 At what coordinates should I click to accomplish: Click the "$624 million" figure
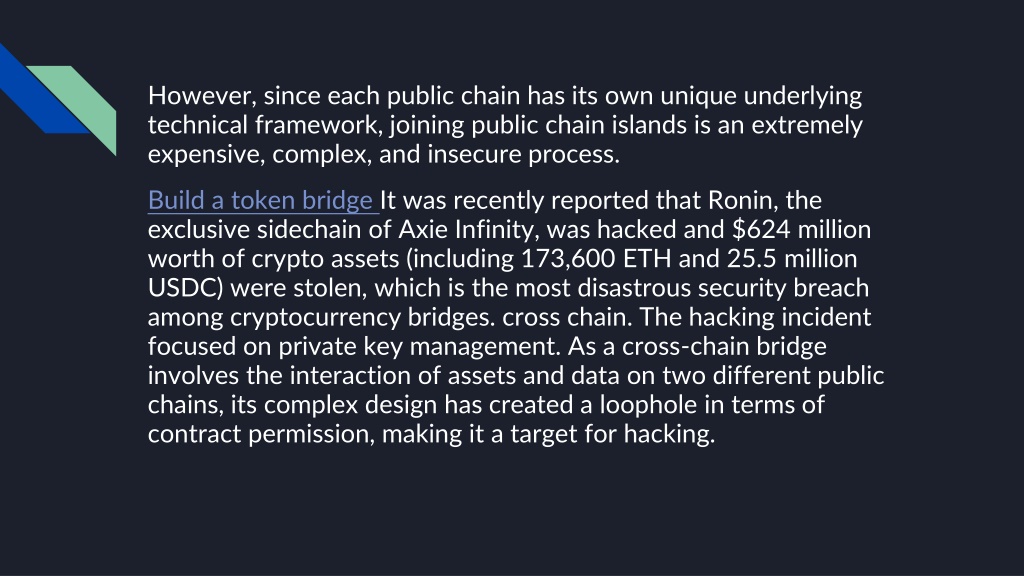point(801,230)
